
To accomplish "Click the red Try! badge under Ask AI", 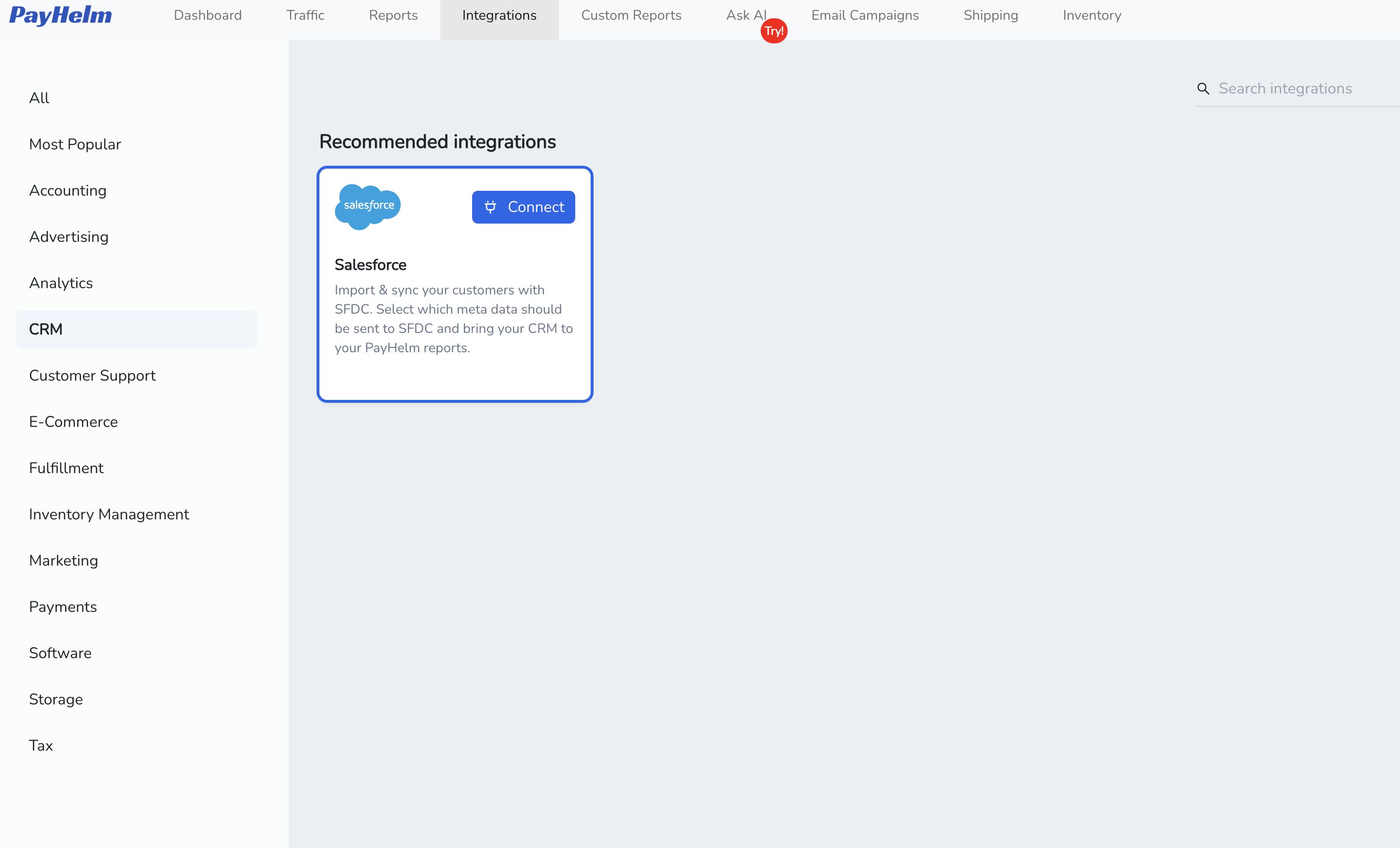I will pyautogui.click(x=774, y=31).
